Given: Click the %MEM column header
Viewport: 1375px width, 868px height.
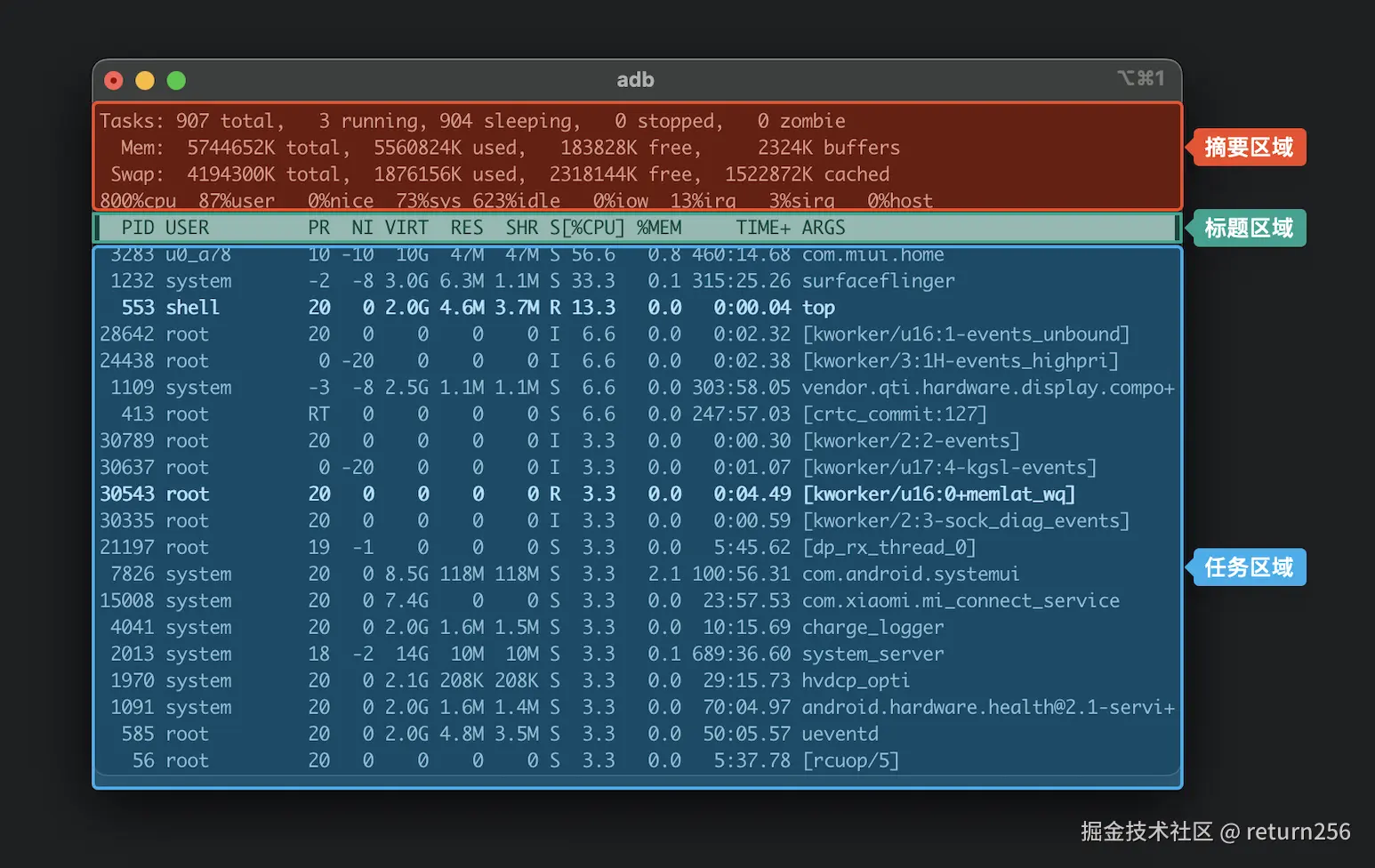Looking at the screenshot, I should click(x=659, y=228).
